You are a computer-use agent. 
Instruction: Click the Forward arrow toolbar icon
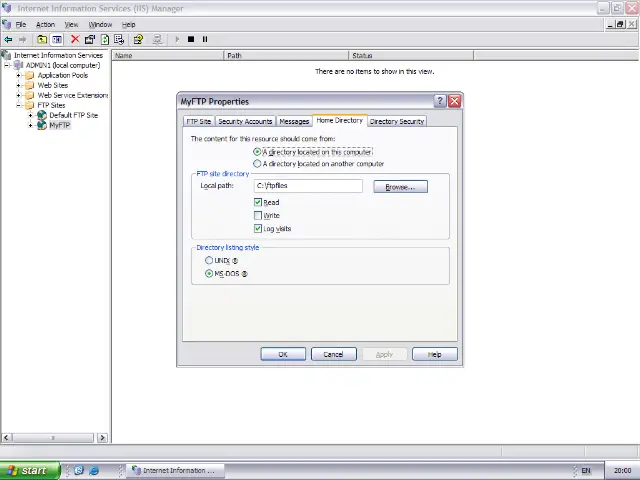pyautogui.click(x=22, y=40)
